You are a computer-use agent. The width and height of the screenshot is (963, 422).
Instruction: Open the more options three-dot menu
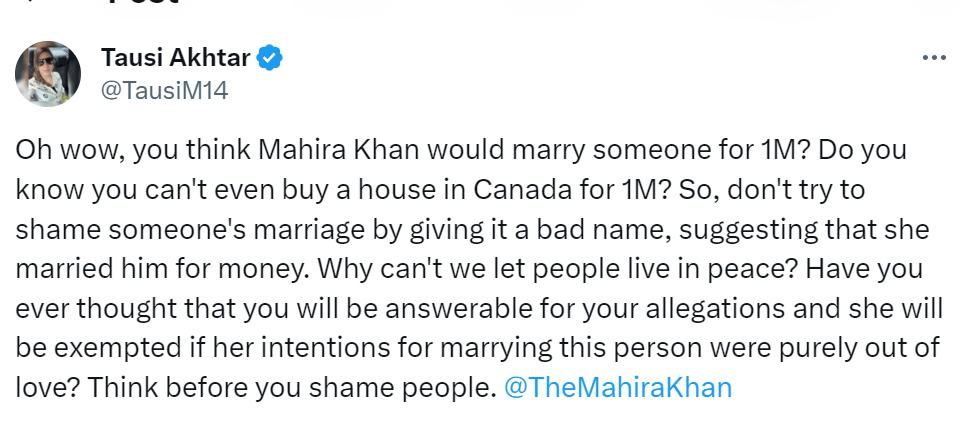934,59
